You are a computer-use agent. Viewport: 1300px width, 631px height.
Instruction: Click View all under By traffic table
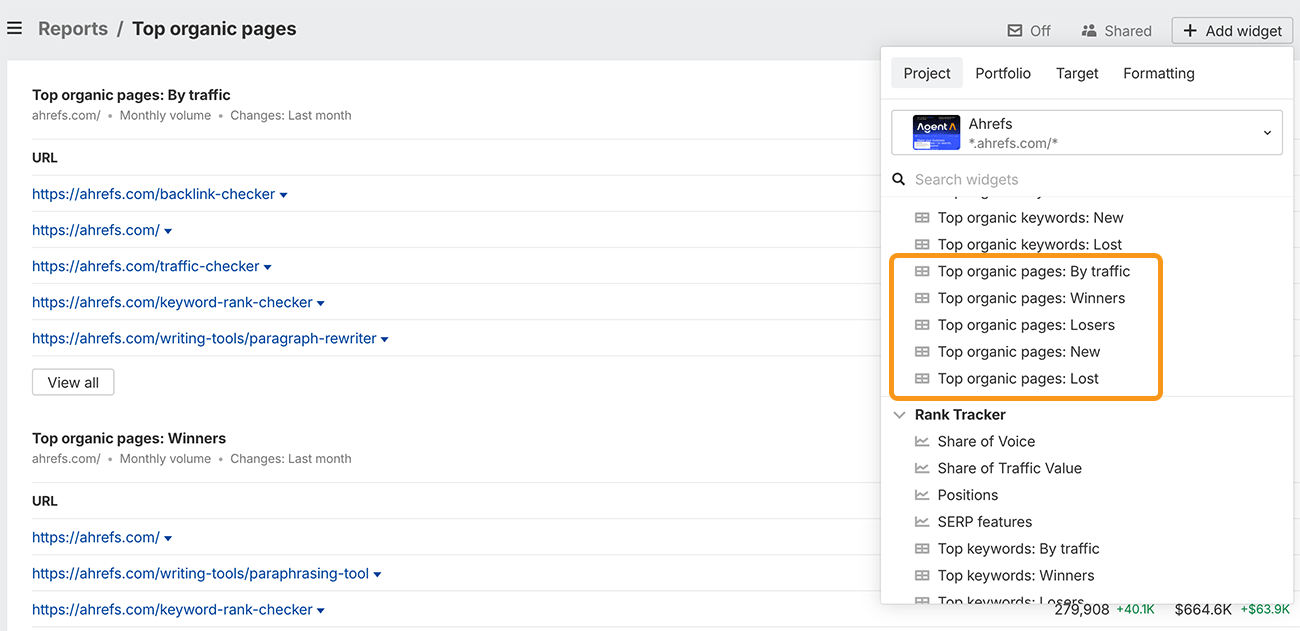[73, 382]
